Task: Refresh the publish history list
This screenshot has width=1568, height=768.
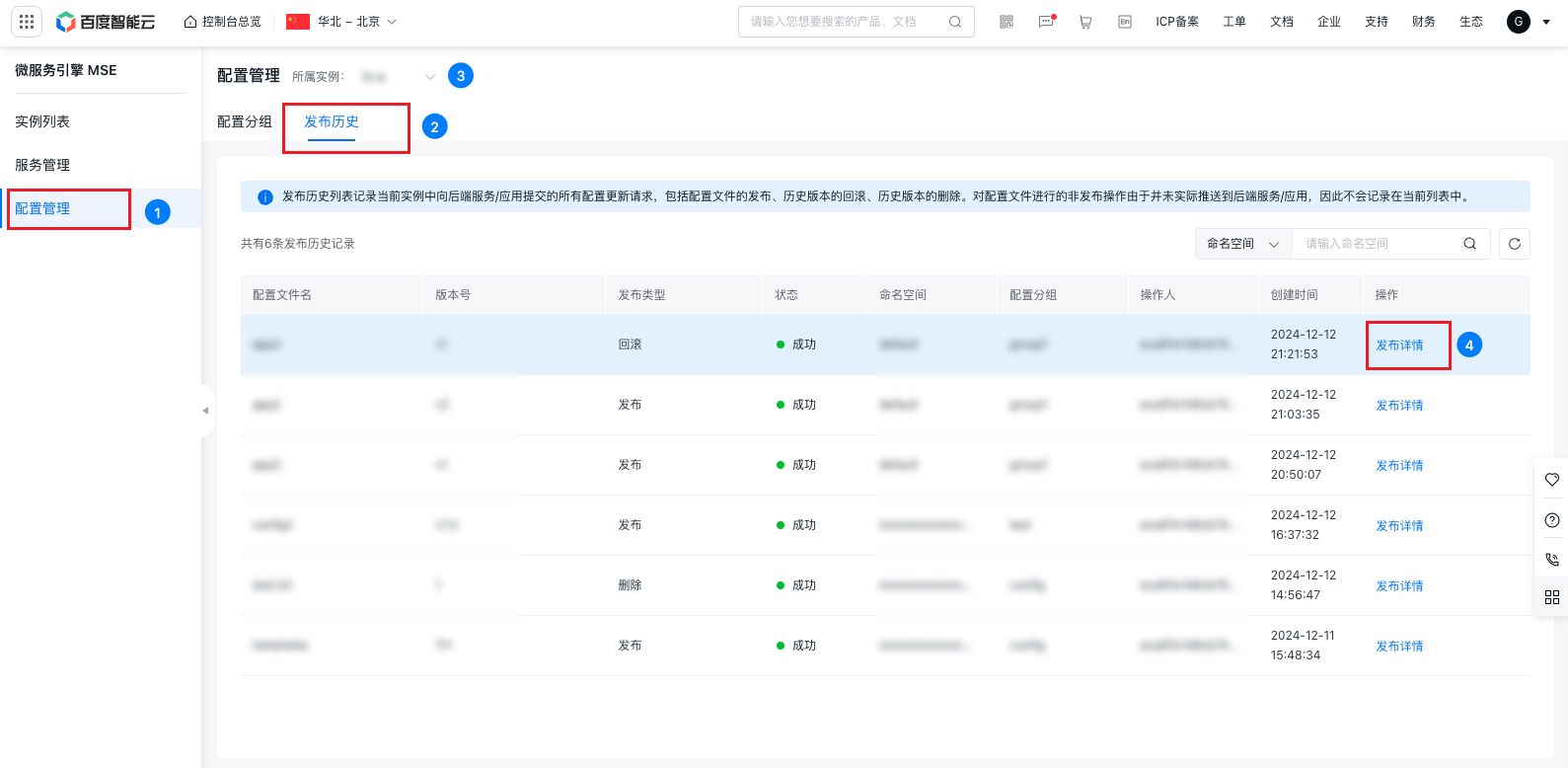Action: point(1515,244)
